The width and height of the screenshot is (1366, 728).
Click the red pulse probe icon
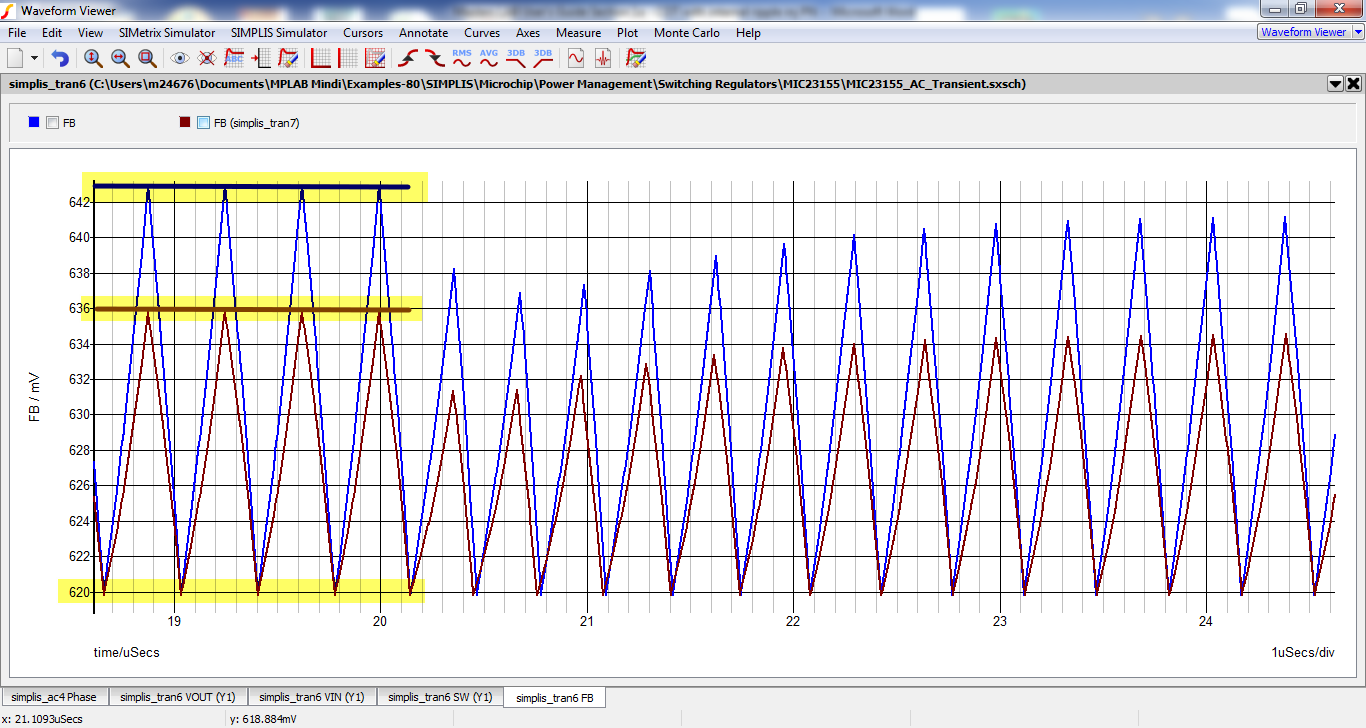603,58
